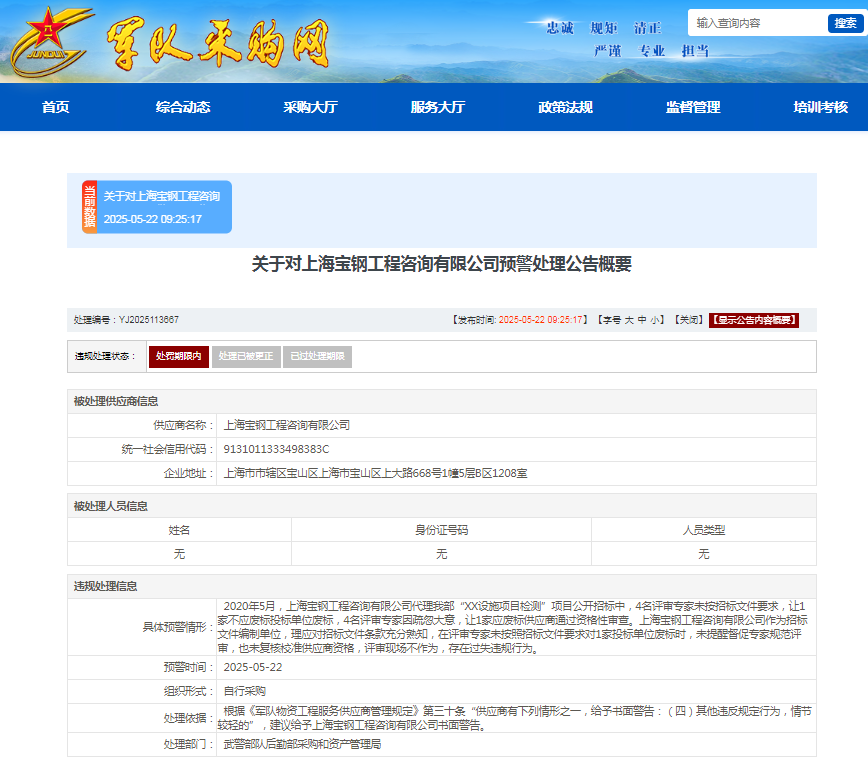Image resolution: width=868 pixels, height=773 pixels.
Task: Click the 处理编号 YJ2025113667 text
Action: (126, 320)
